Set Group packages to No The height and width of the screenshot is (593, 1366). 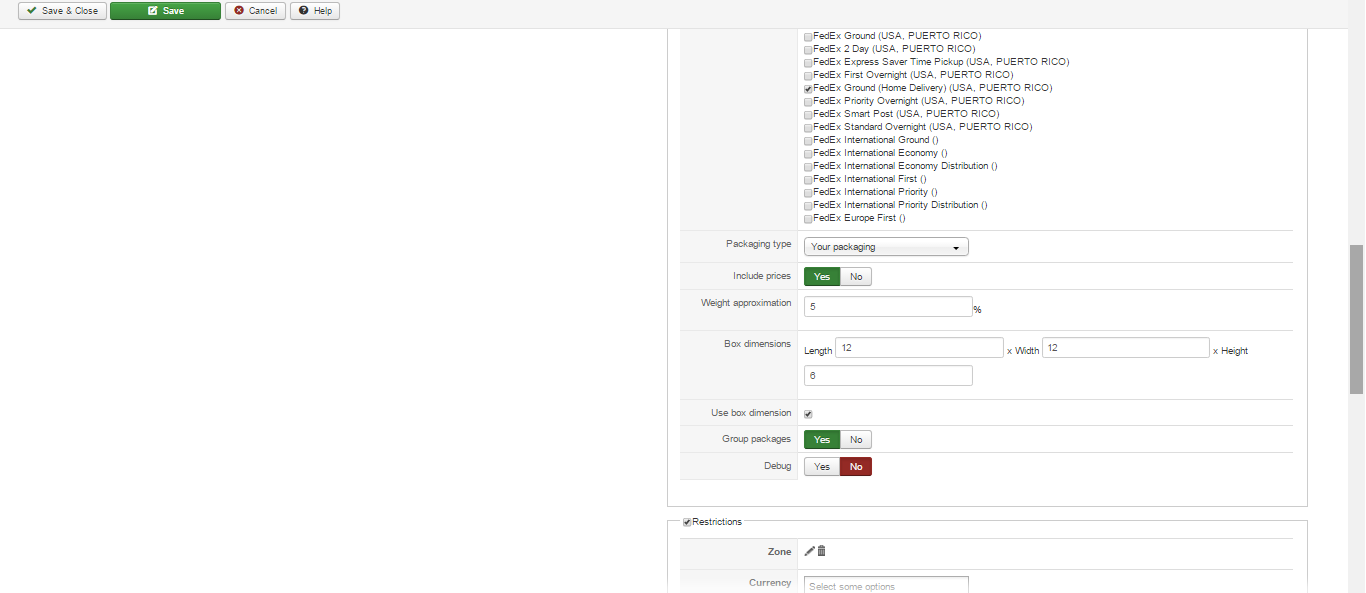(x=856, y=440)
